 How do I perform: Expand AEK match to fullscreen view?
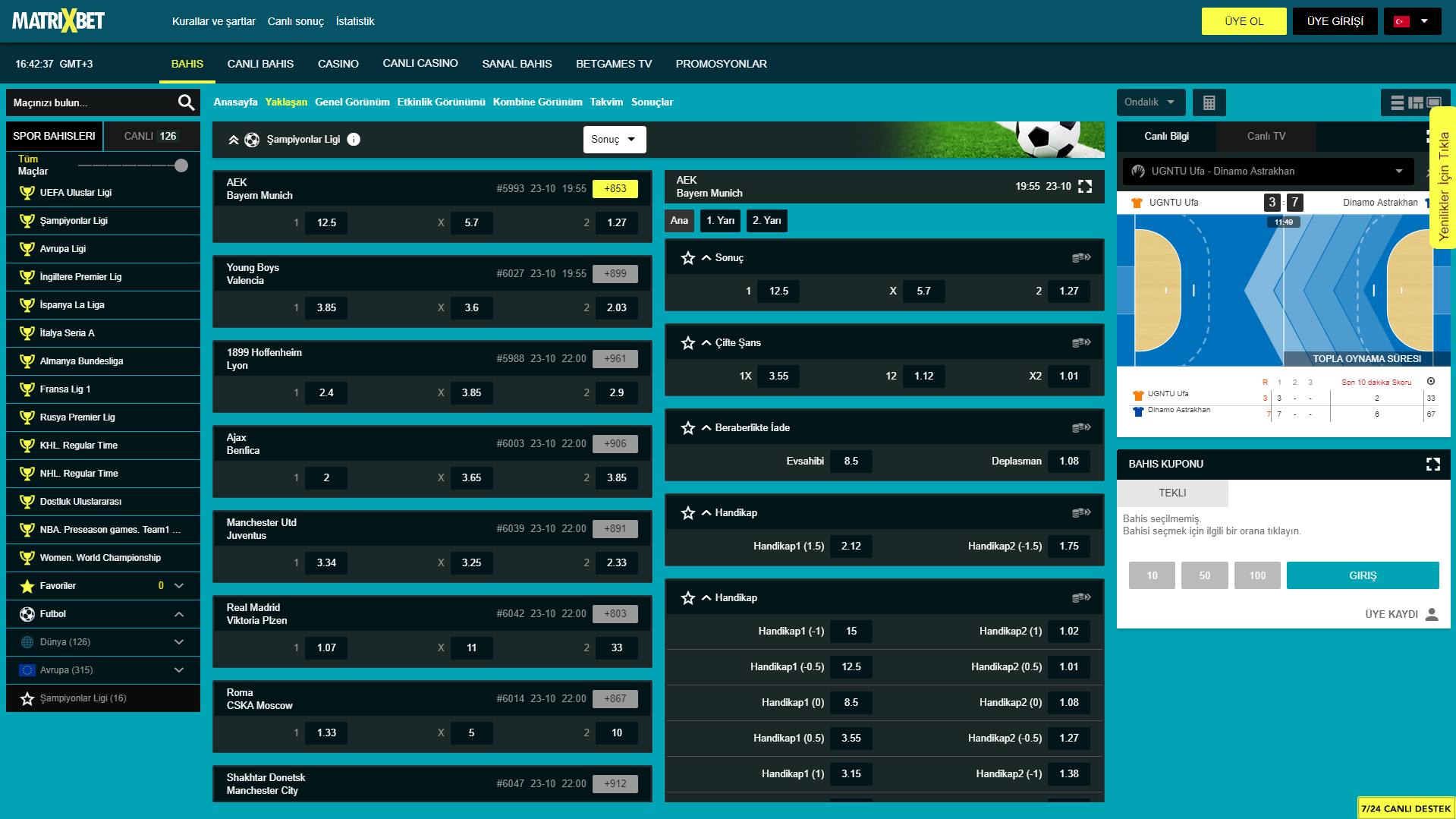click(1085, 187)
